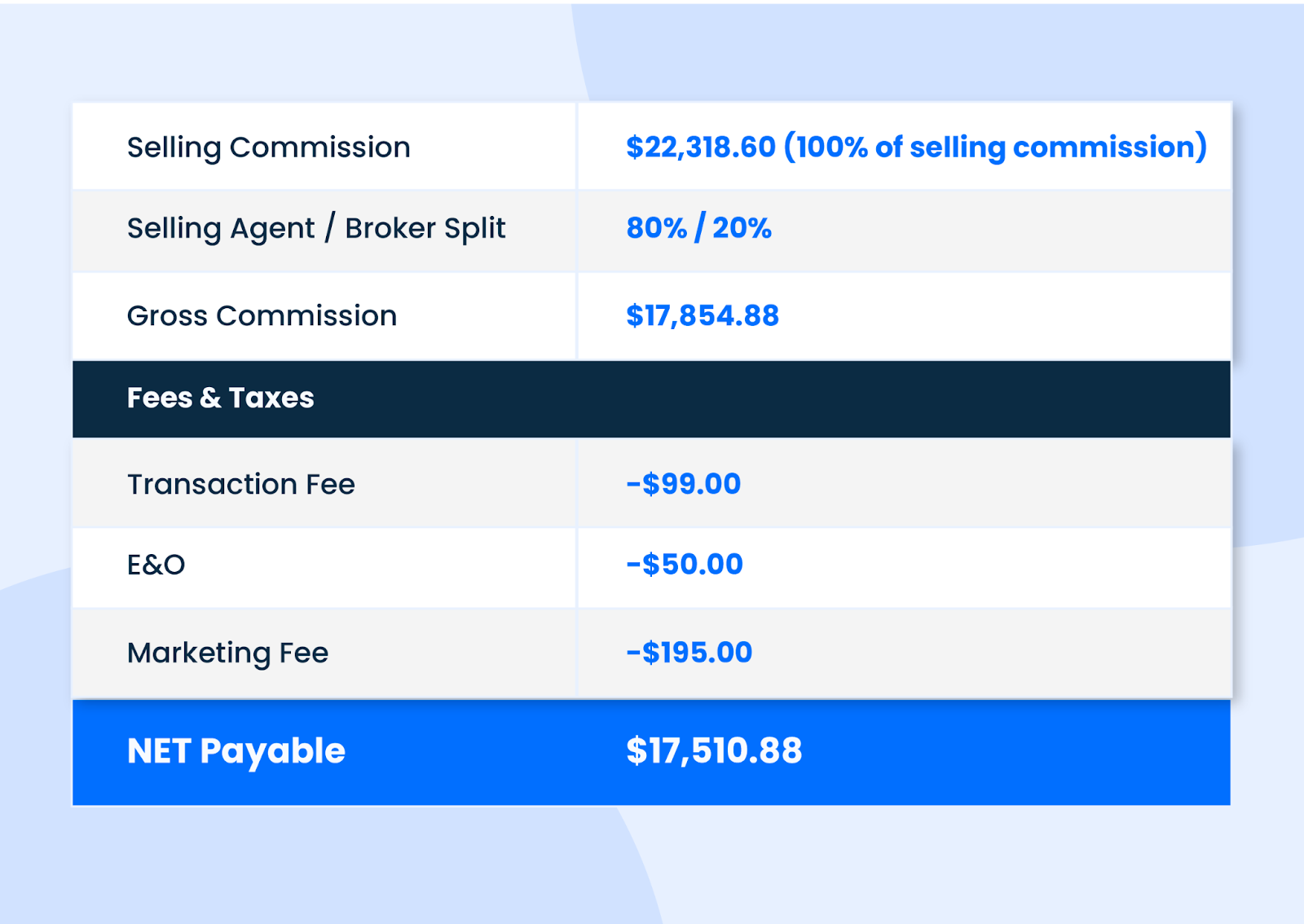The image size is (1304, 924).
Task: Click the Selling Commission row label
Action: click(268, 147)
